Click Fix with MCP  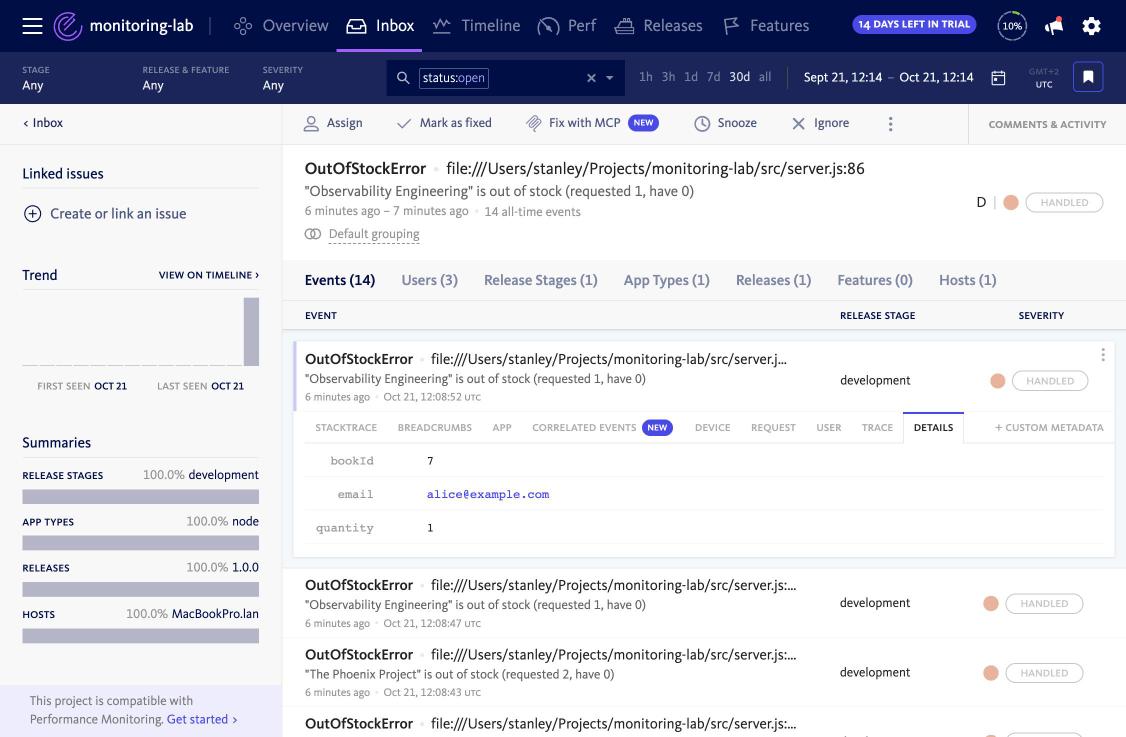(592, 124)
